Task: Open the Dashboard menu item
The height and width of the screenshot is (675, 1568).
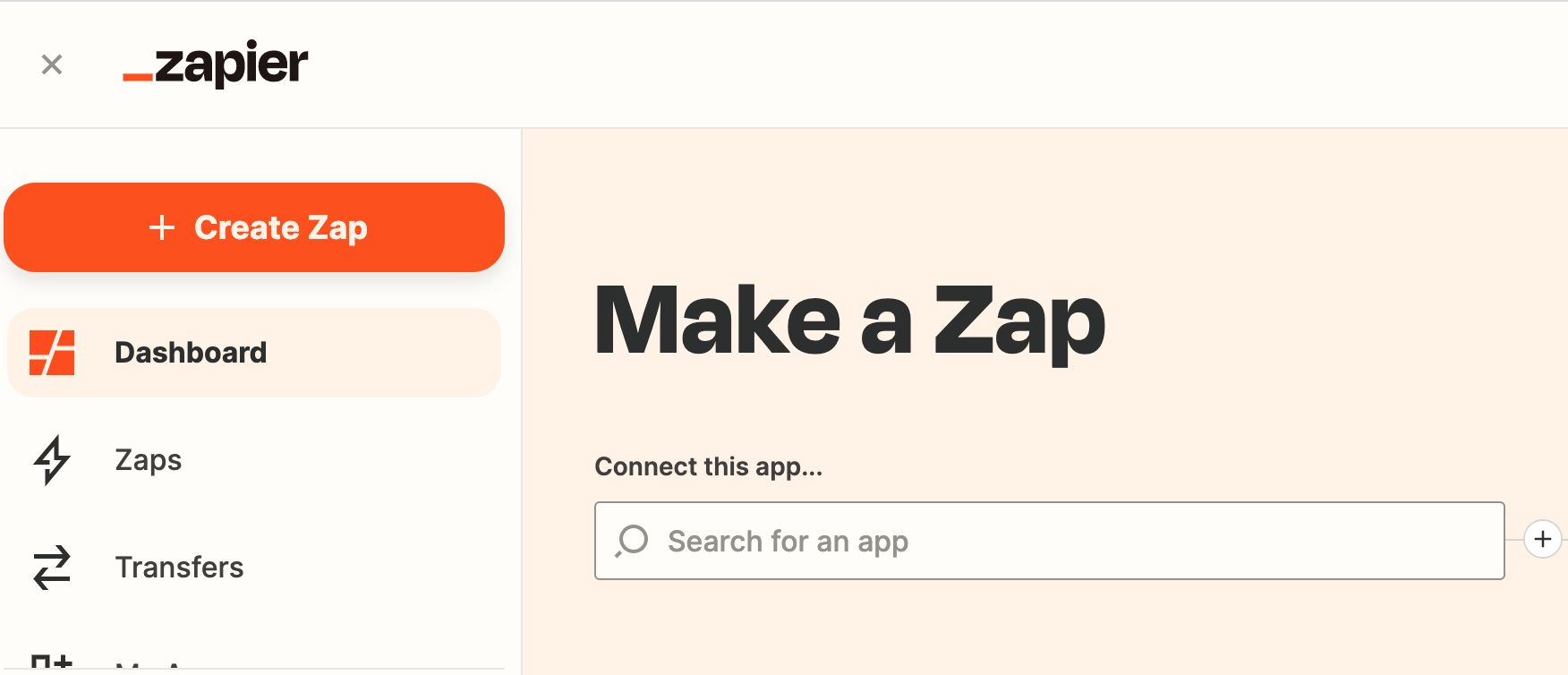Action: pyautogui.click(x=254, y=353)
